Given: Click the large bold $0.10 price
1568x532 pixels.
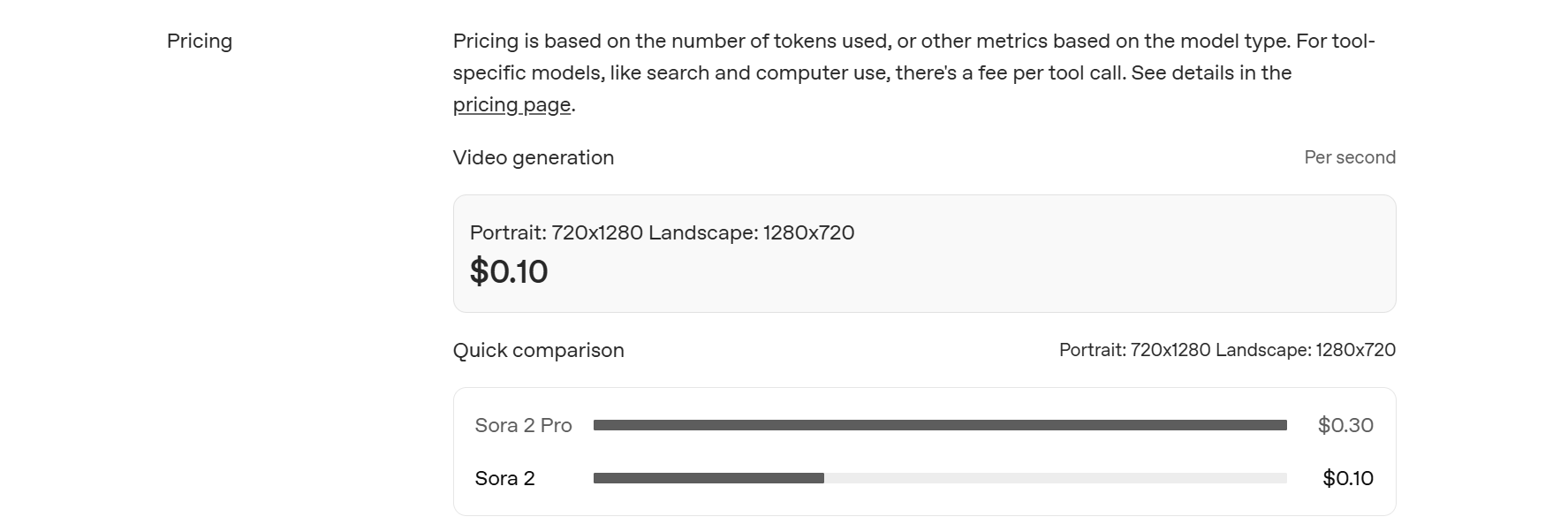Looking at the screenshot, I should pyautogui.click(x=509, y=272).
